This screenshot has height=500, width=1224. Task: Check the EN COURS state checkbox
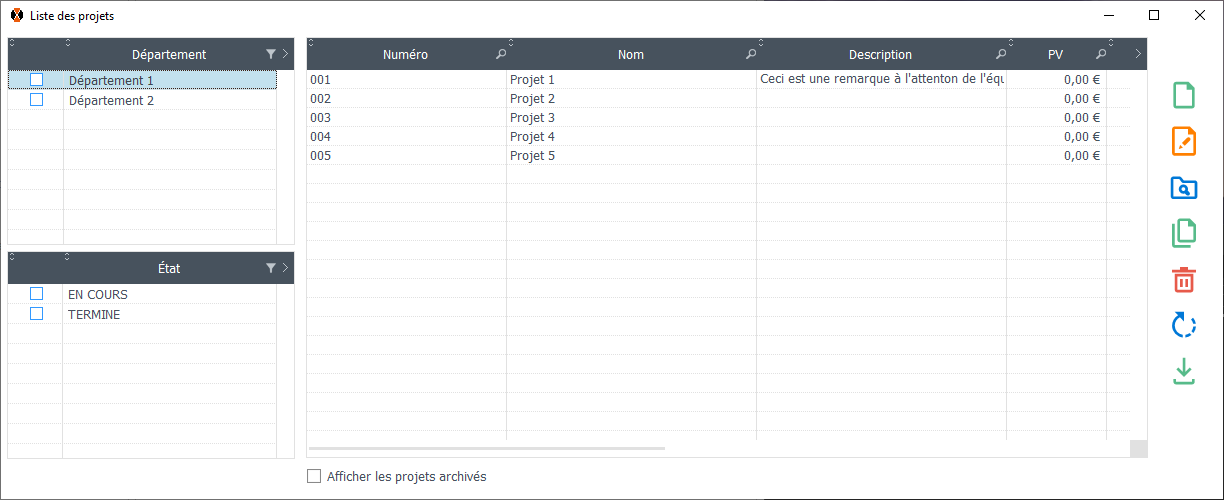[37, 294]
